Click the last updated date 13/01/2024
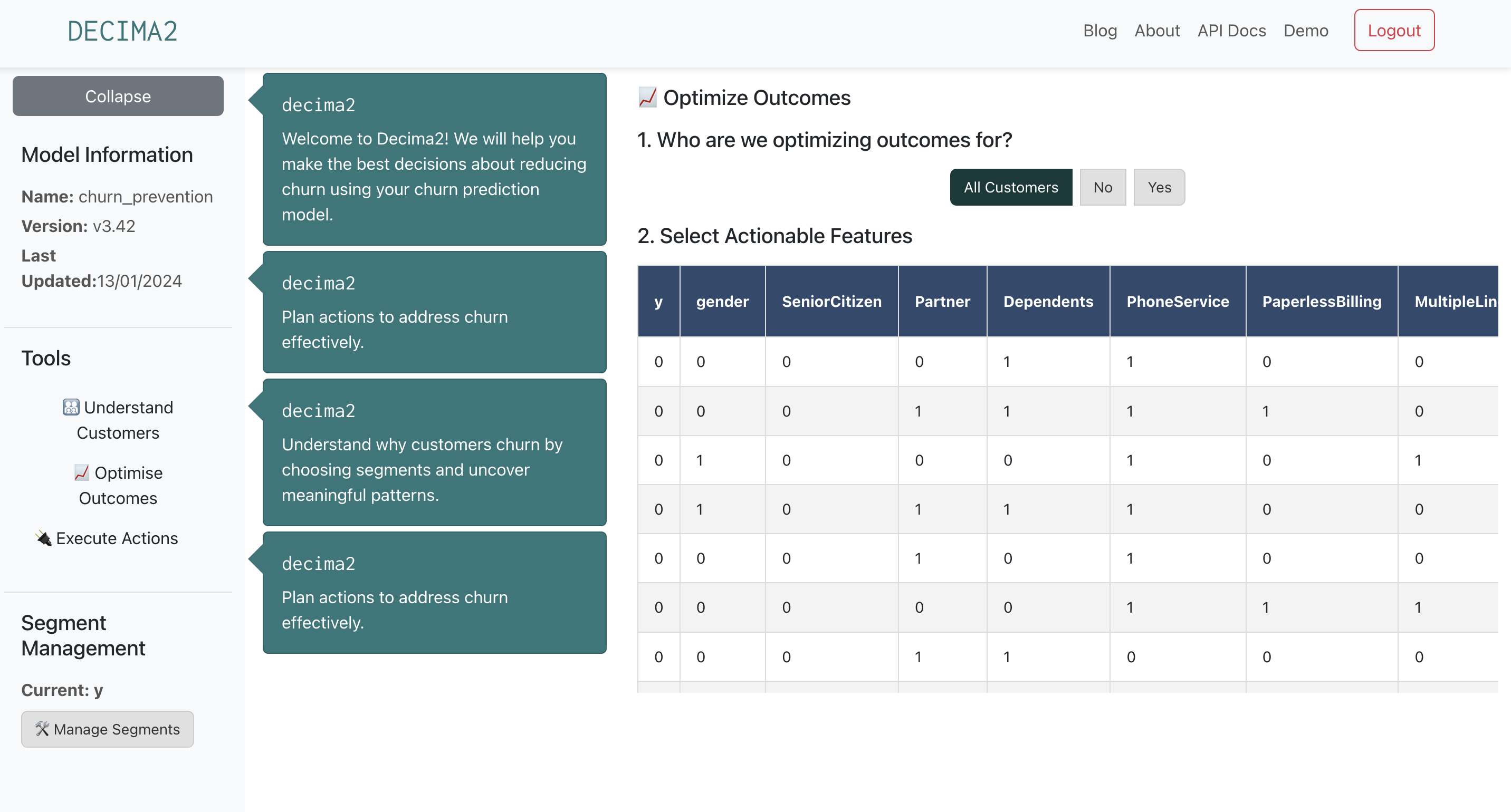Screen dimensions: 1511x812 point(140,281)
